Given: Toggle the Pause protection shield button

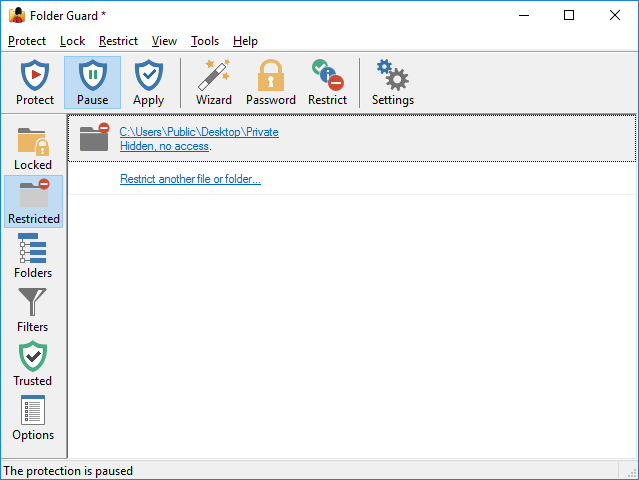Looking at the screenshot, I should 93,82.
